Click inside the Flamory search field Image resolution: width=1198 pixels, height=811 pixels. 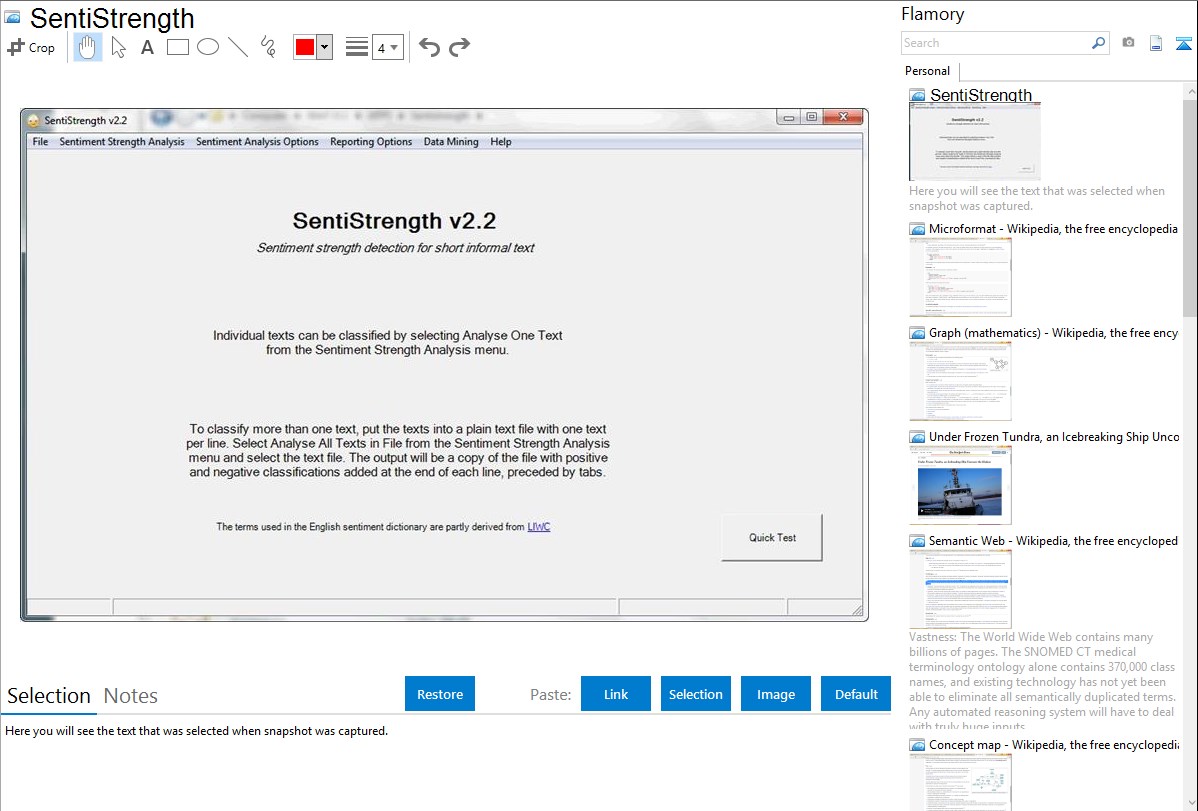pyautogui.click(x=995, y=43)
